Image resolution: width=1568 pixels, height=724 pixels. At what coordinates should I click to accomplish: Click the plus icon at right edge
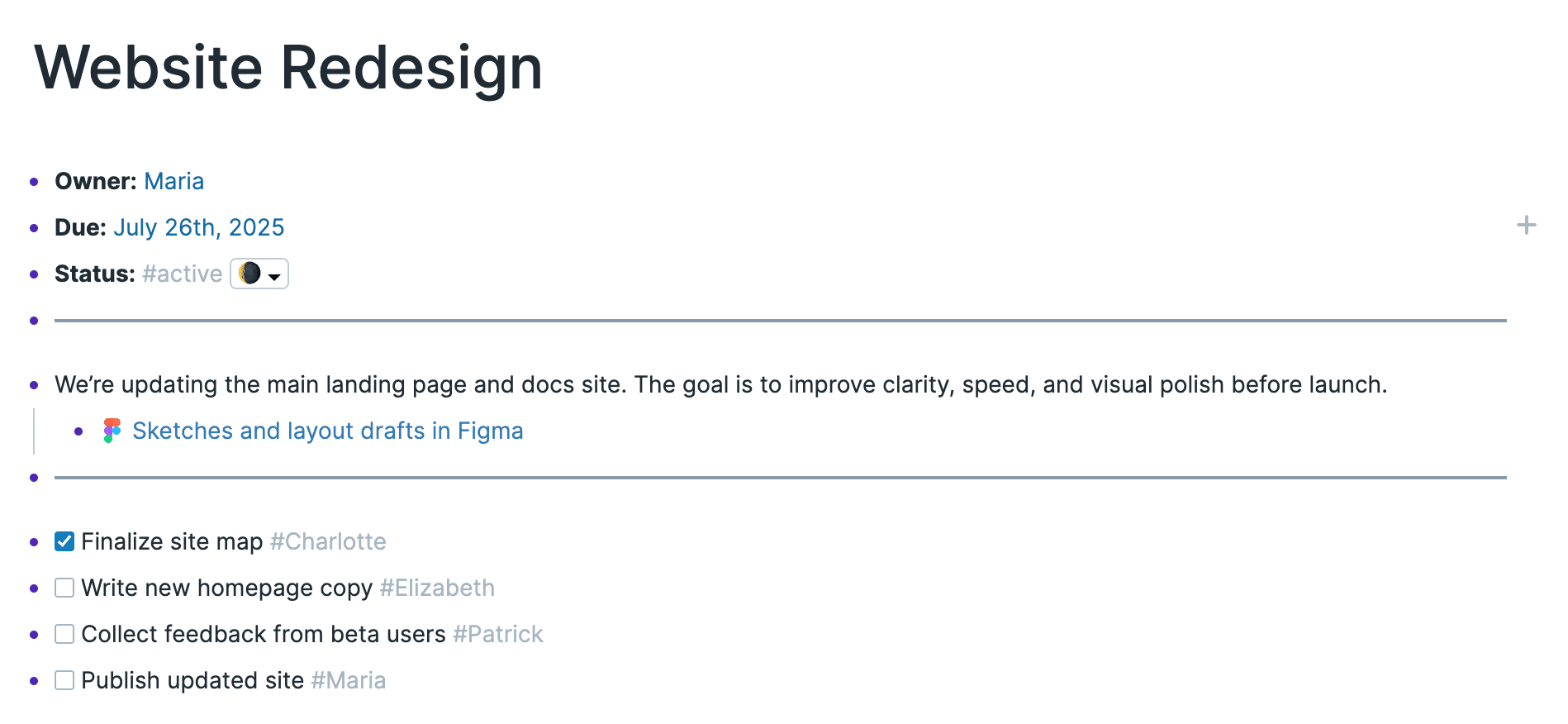tap(1527, 225)
